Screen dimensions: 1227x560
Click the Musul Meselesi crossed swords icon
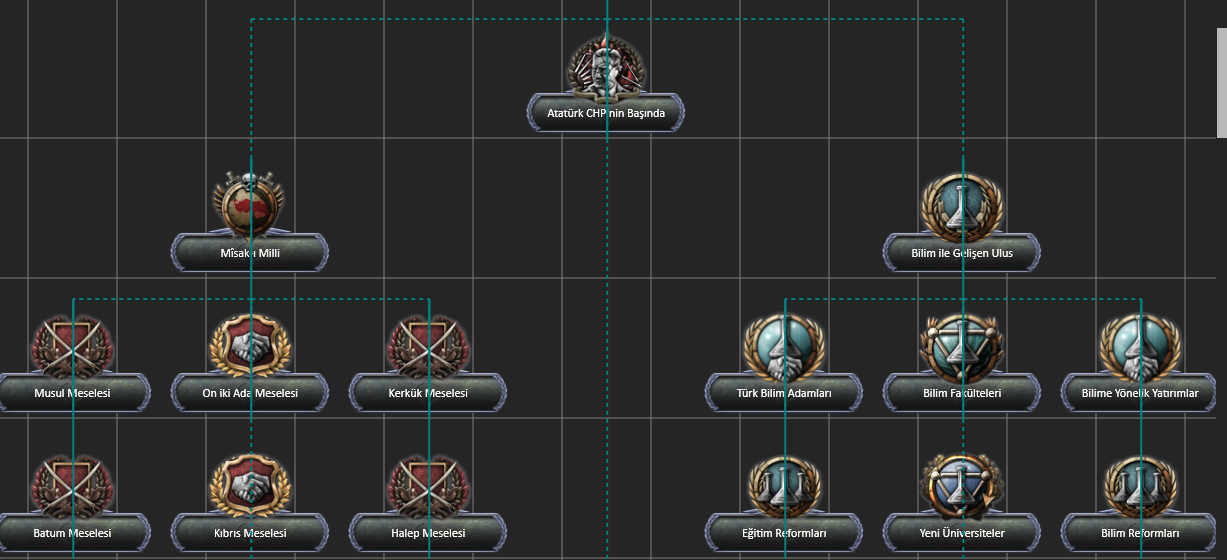[72, 345]
